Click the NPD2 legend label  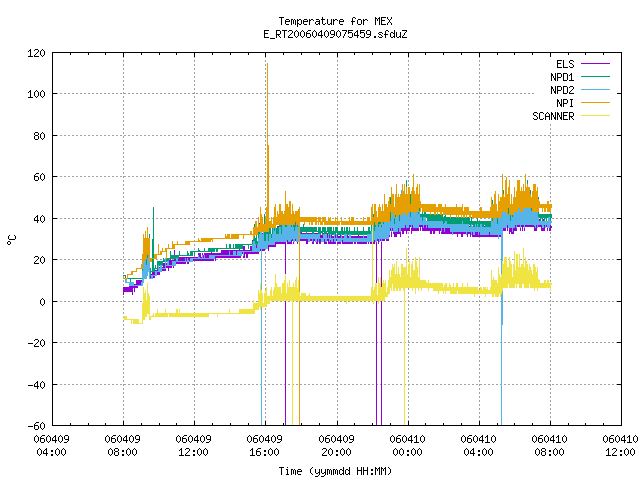tap(562, 90)
